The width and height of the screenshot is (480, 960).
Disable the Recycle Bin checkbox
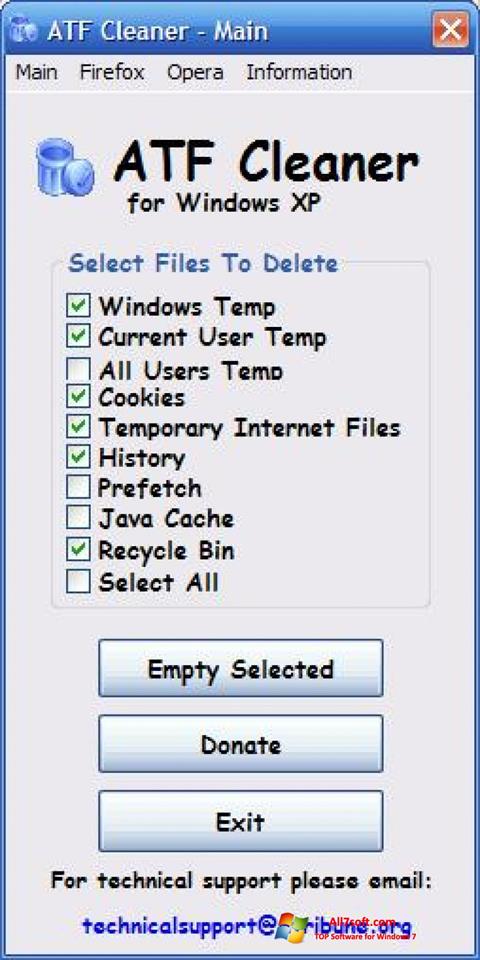click(x=78, y=550)
